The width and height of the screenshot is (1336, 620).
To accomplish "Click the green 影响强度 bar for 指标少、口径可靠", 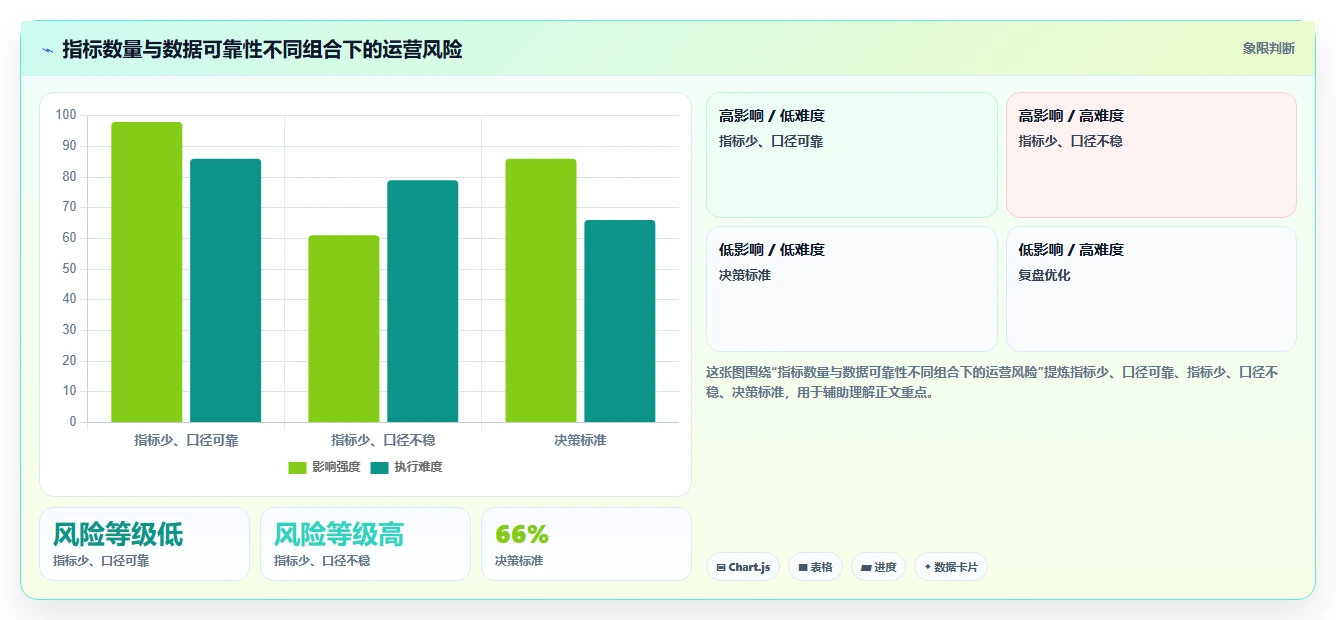I will 147,272.
